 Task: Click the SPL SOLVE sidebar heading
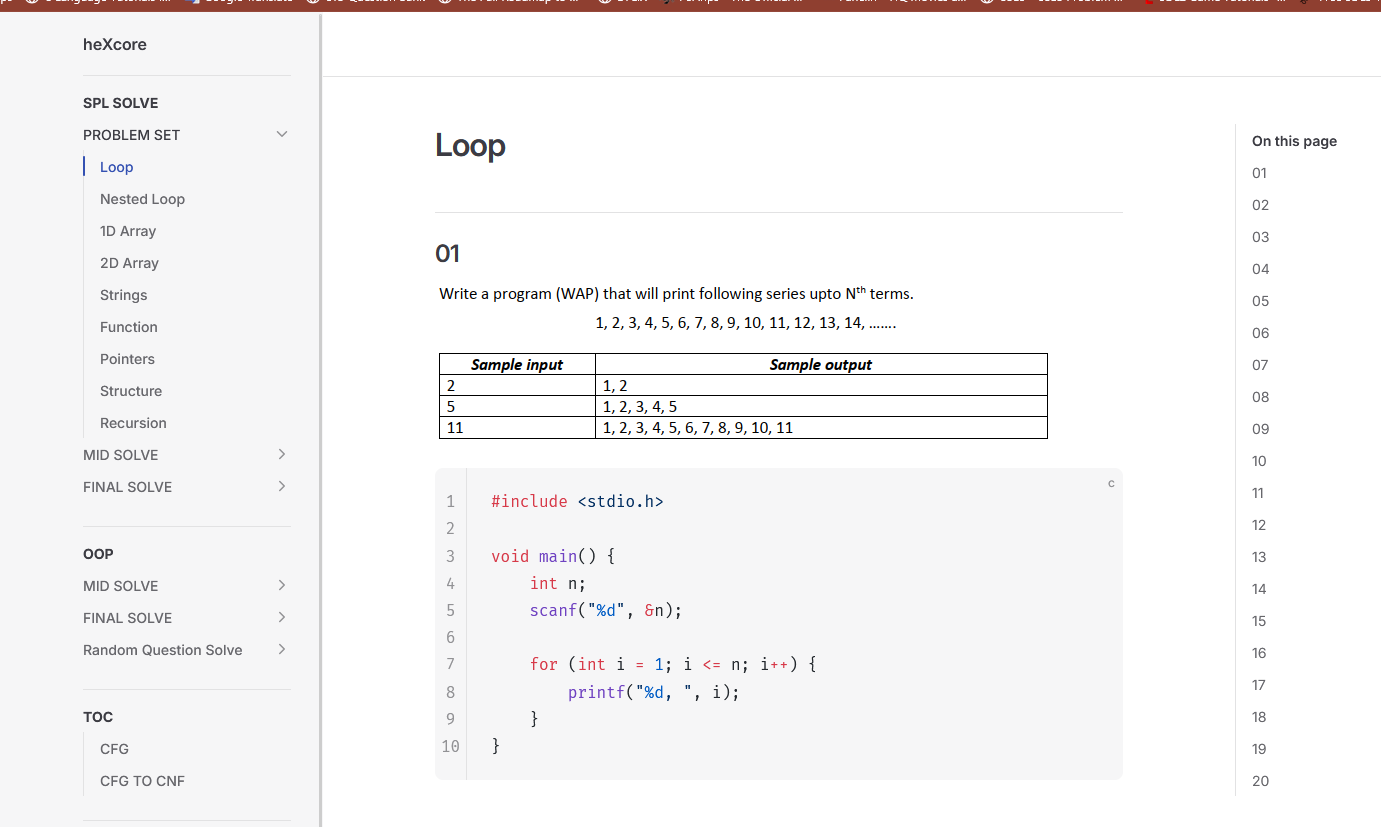pos(120,103)
